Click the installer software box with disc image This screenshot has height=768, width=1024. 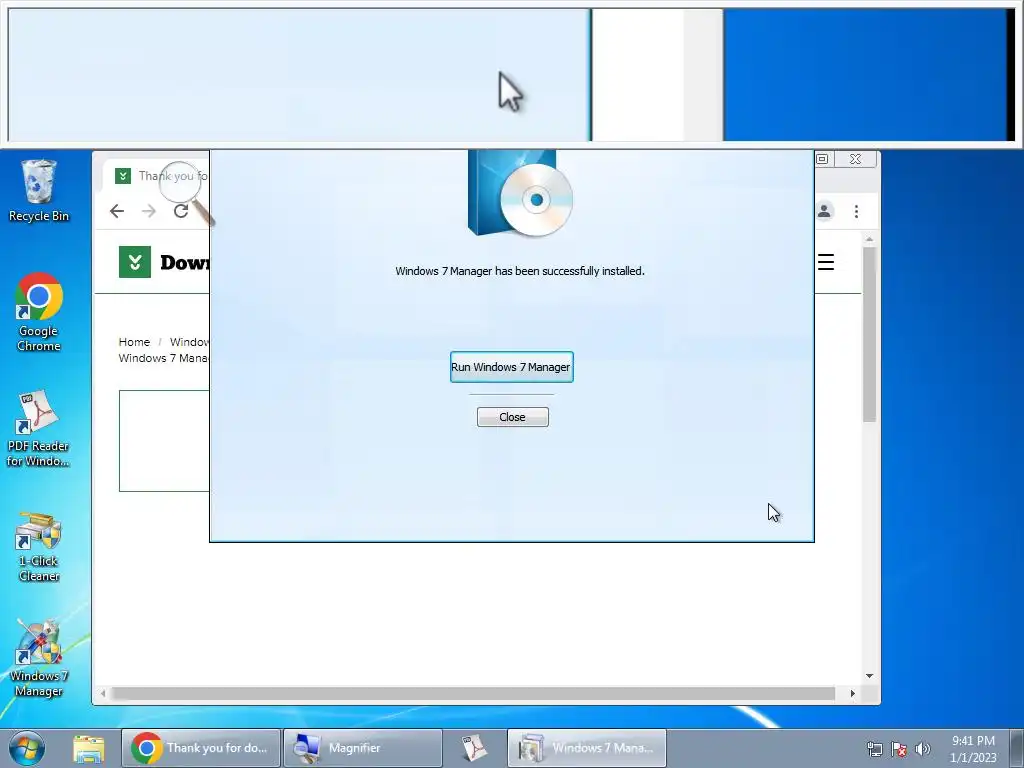520,193
